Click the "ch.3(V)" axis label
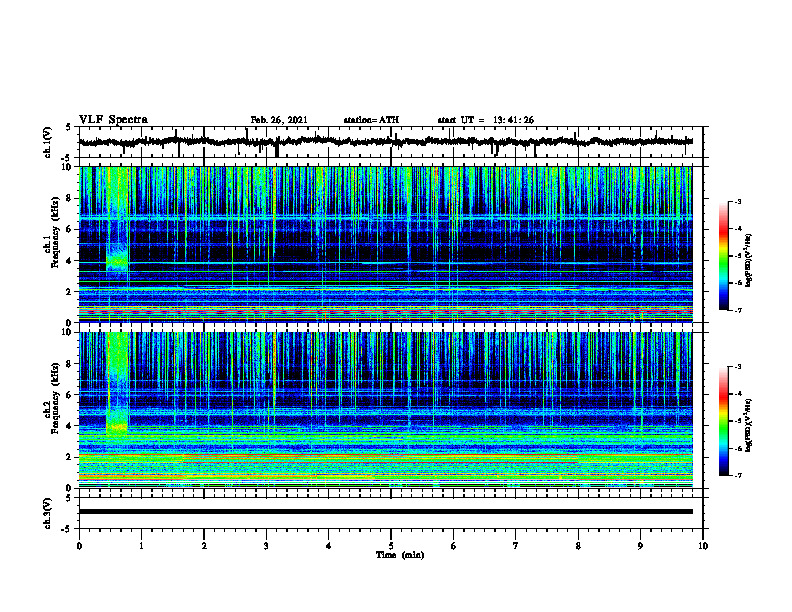 48,513
